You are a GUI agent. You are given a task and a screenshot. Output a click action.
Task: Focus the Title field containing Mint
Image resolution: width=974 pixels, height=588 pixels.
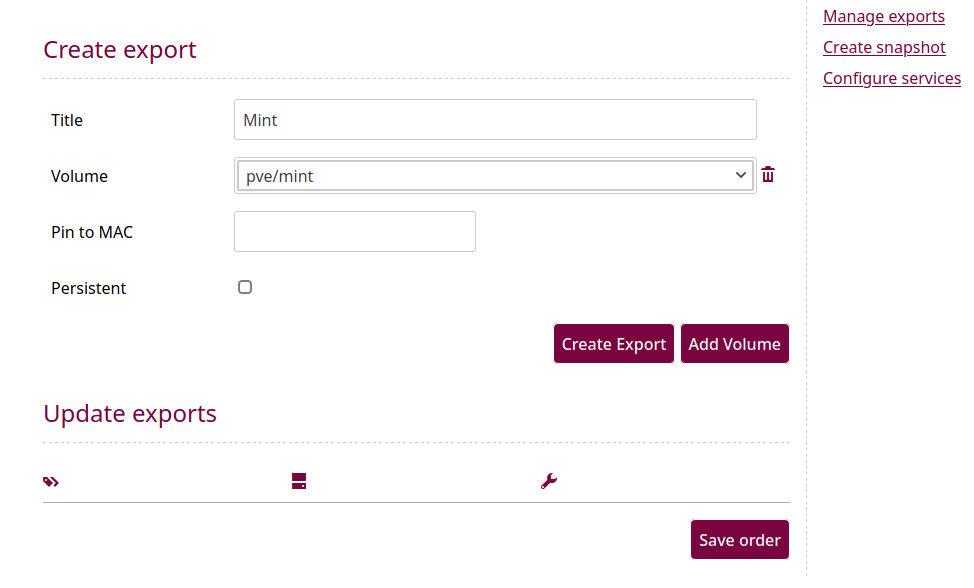[x=495, y=120]
